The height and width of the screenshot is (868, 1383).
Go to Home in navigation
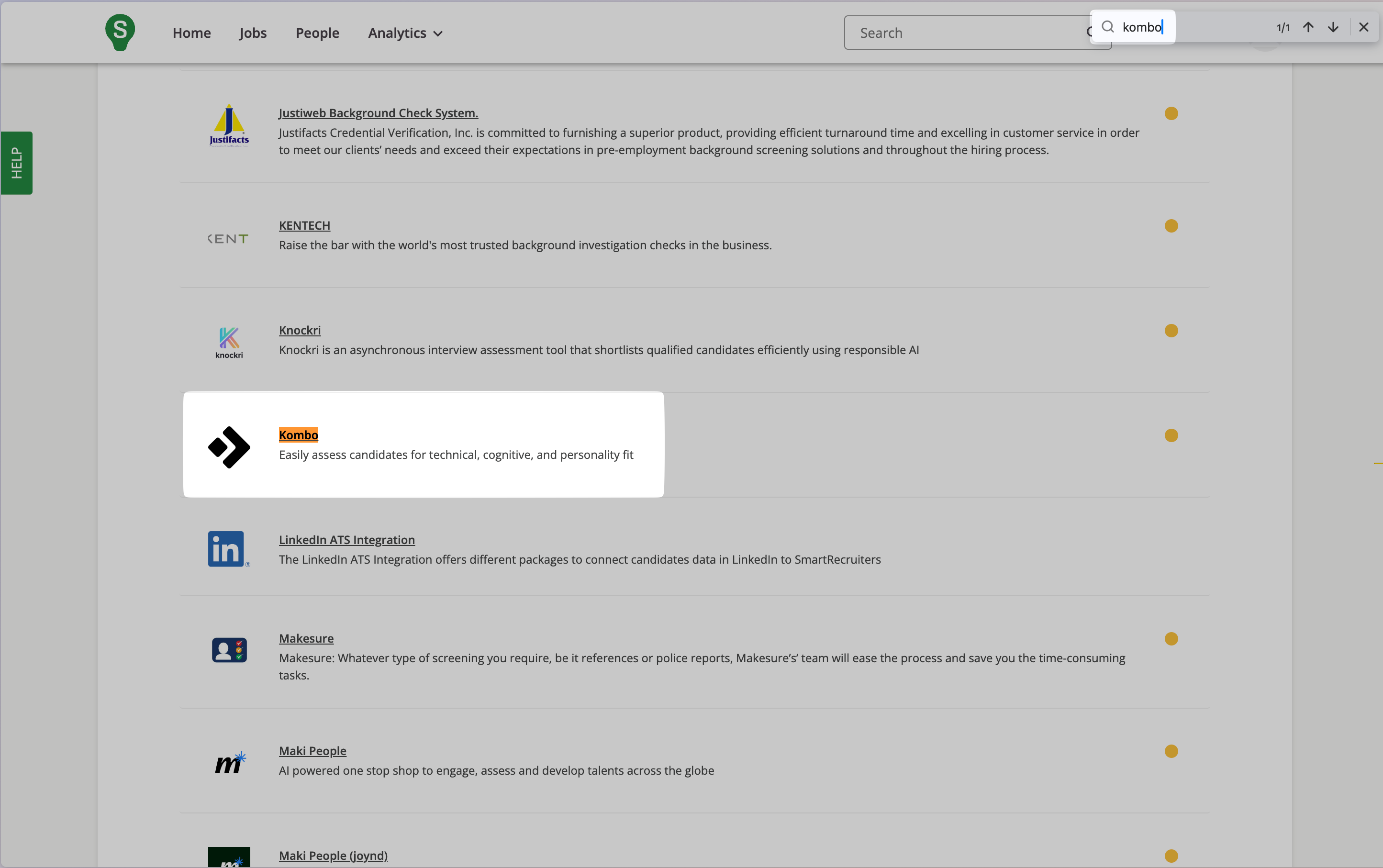191,33
